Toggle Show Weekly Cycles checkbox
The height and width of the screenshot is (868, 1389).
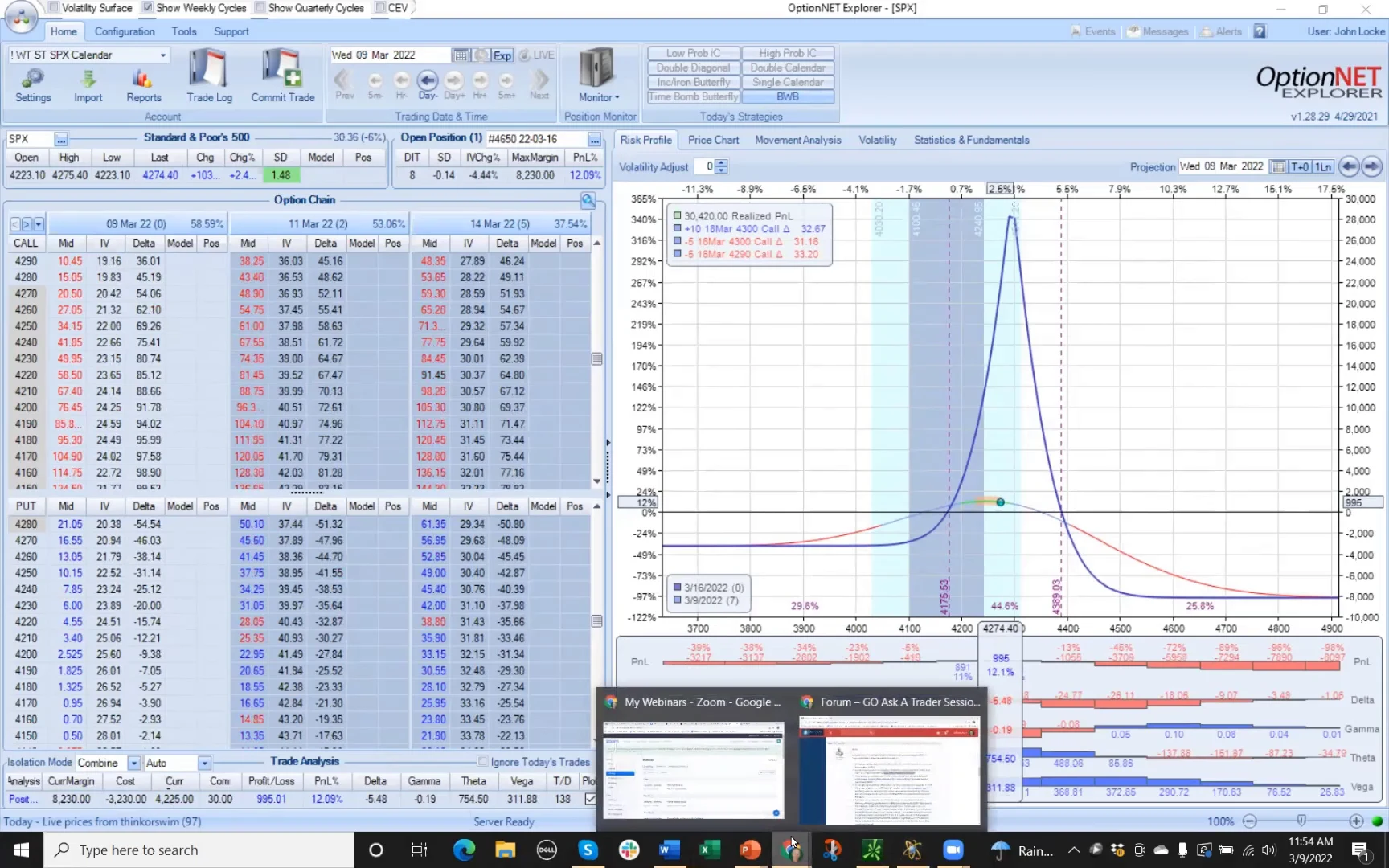point(148,8)
